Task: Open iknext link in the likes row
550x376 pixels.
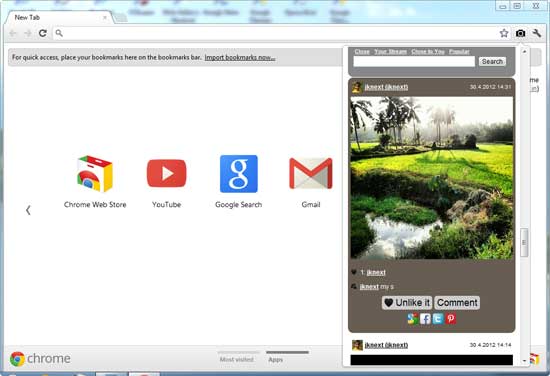Action: (376, 273)
